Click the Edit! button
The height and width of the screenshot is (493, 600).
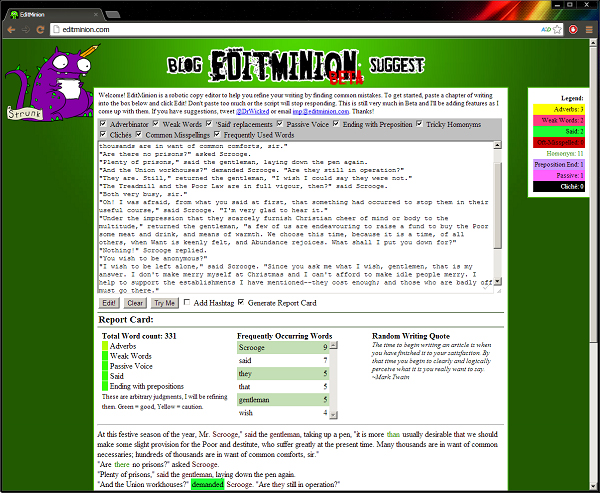(109, 303)
